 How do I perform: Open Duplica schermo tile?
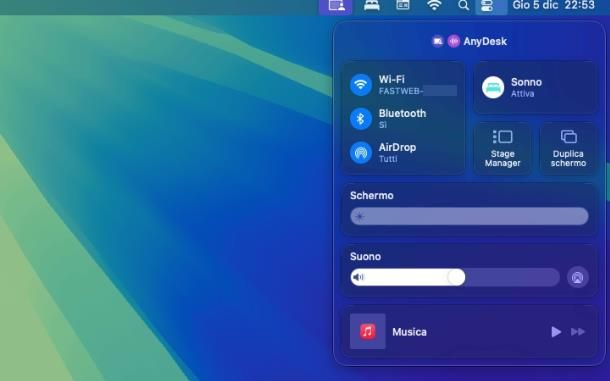568,148
